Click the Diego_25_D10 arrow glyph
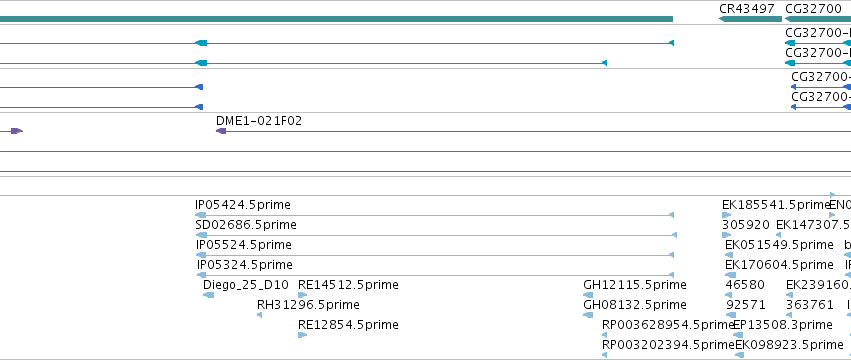851x360 pixels. coord(208,295)
